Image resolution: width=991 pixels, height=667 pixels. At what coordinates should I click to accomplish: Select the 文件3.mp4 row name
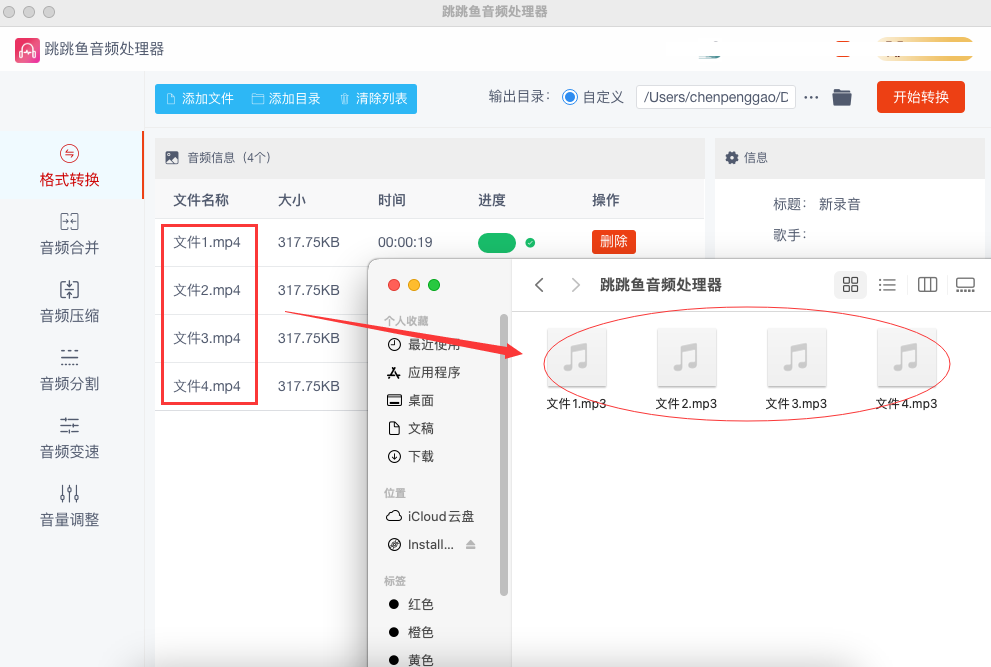[207, 338]
